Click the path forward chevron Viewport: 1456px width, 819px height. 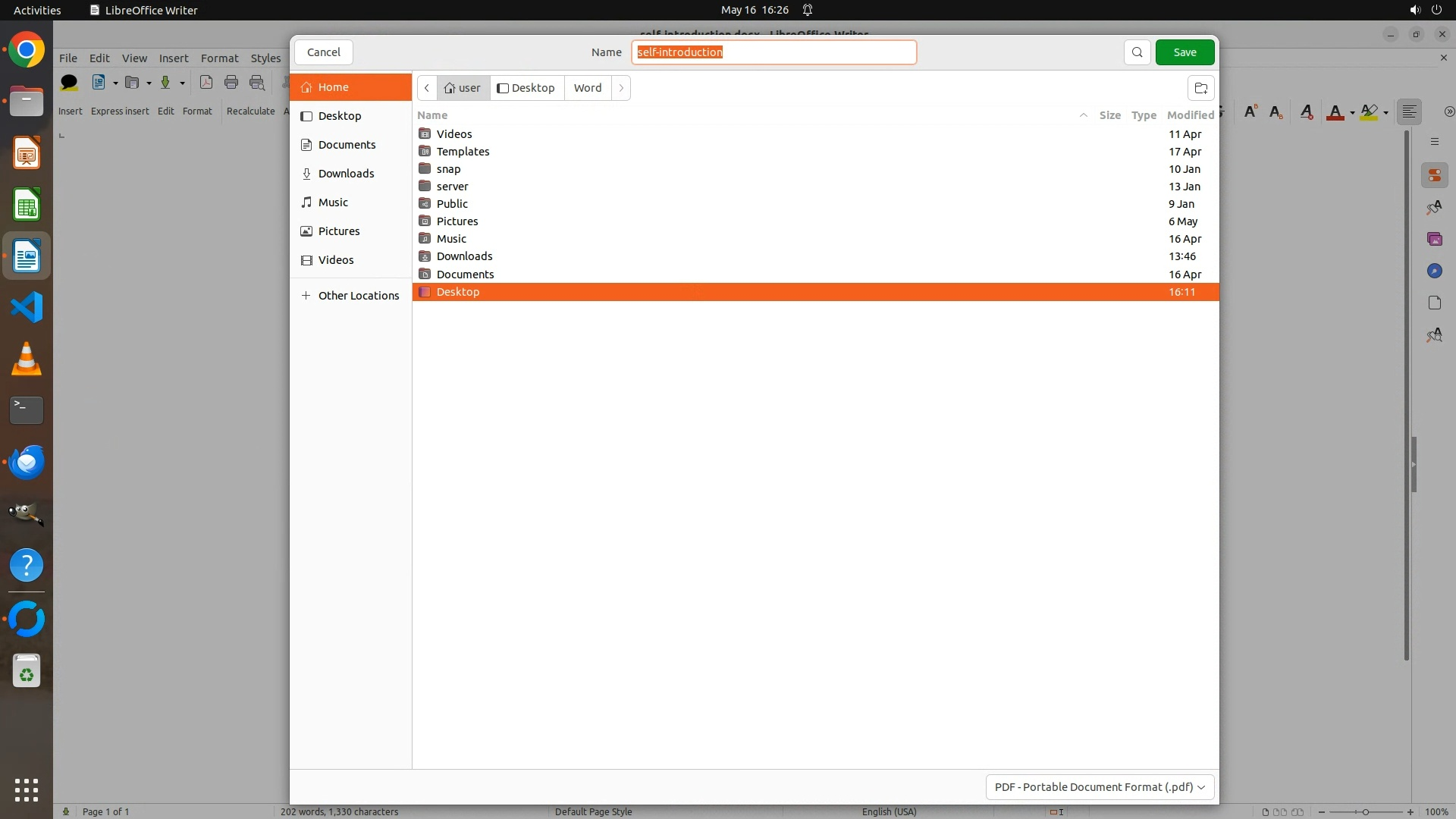point(621,88)
